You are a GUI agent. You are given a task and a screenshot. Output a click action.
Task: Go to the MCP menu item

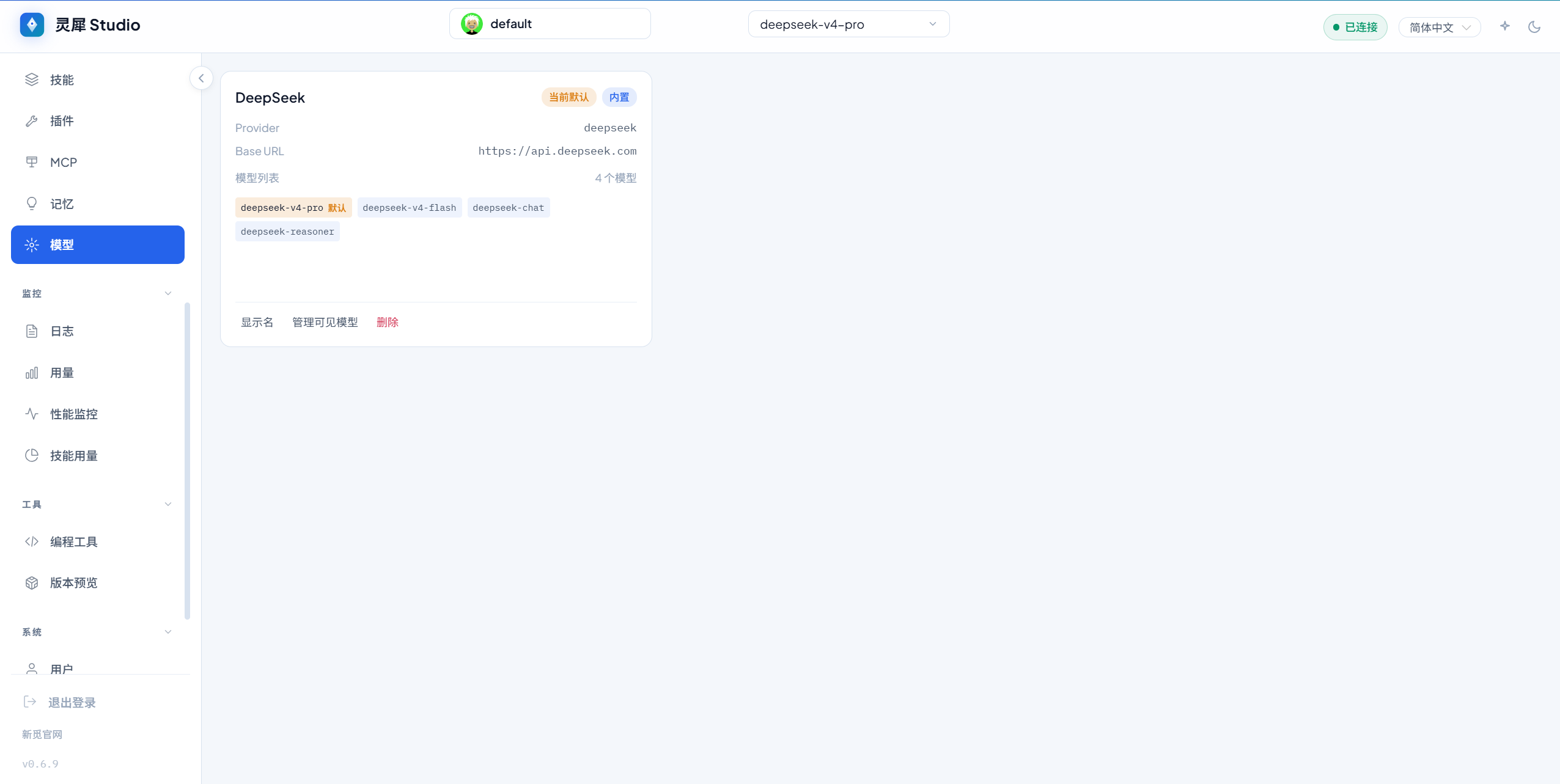tap(98, 162)
